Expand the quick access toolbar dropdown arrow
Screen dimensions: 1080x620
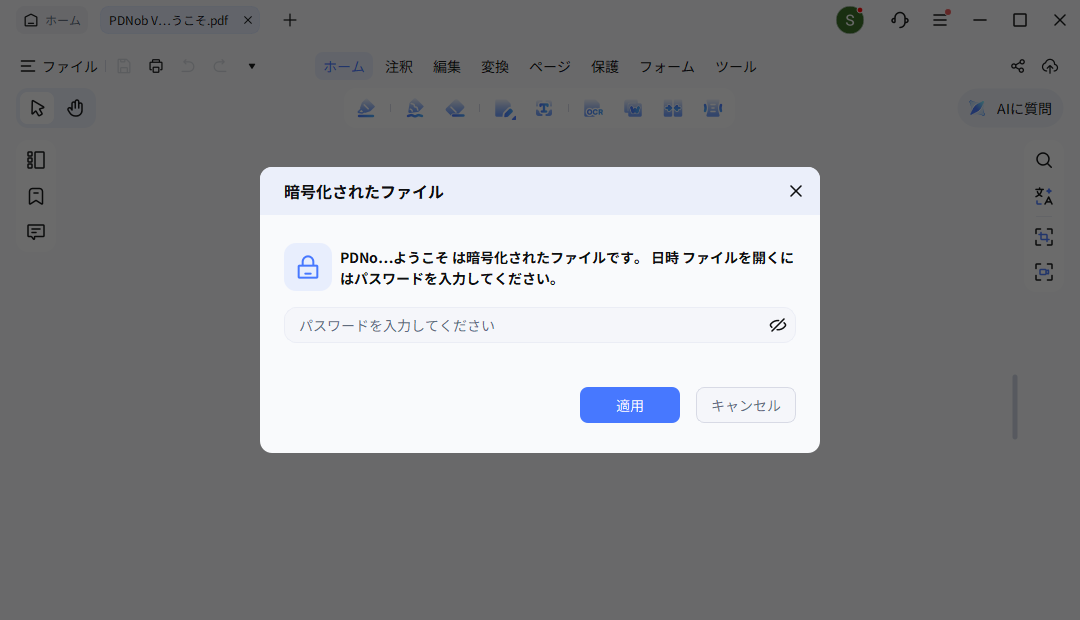coord(252,66)
